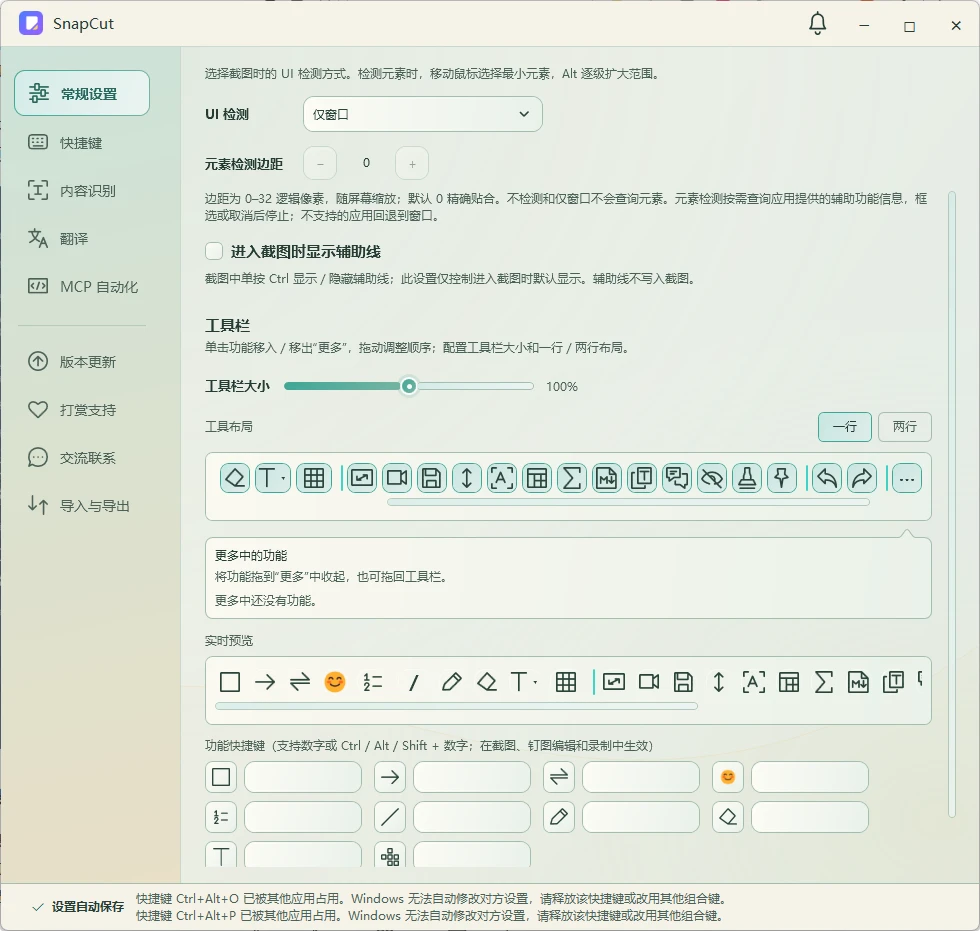Click the rectangle tool in the 实时预览 bar
This screenshot has width=980, height=931.
(x=230, y=682)
